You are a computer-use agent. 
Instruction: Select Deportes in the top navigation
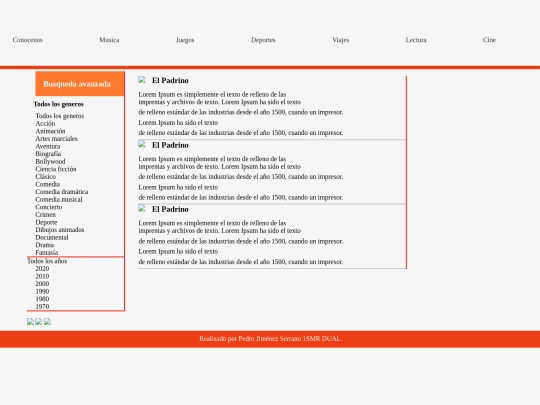click(x=263, y=40)
